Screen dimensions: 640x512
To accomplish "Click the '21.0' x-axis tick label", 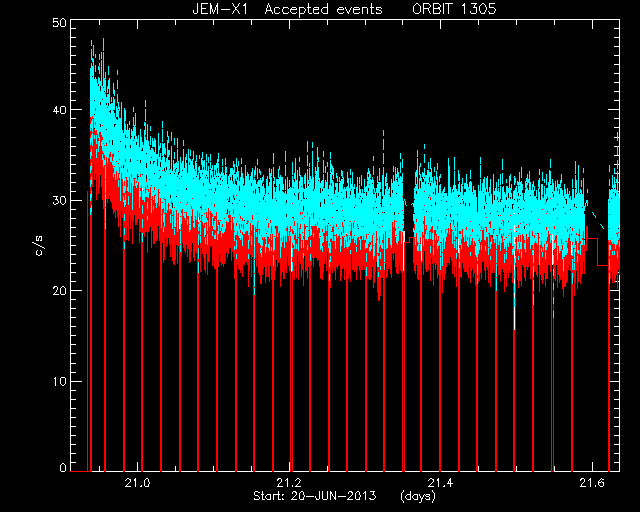I will tap(138, 483).
